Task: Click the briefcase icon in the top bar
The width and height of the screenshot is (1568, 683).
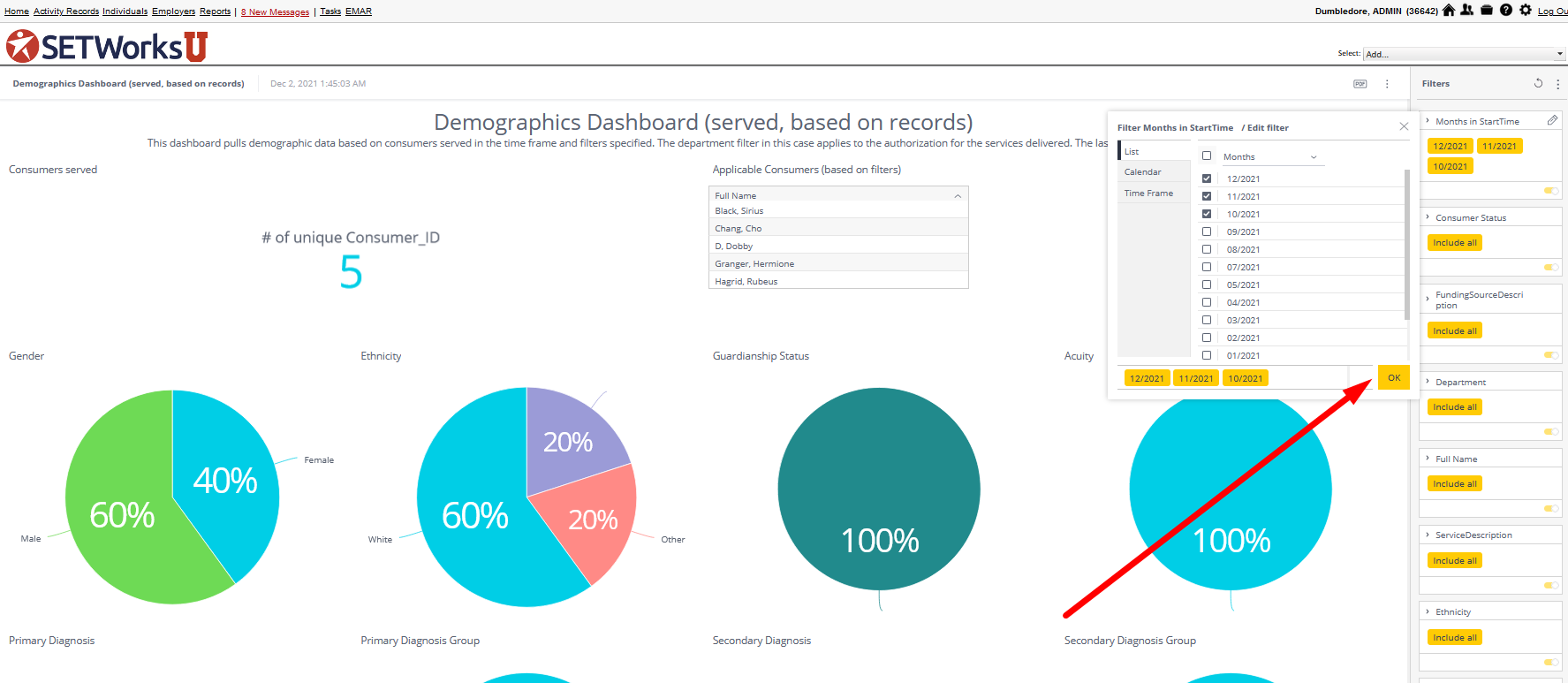Action: [1487, 11]
